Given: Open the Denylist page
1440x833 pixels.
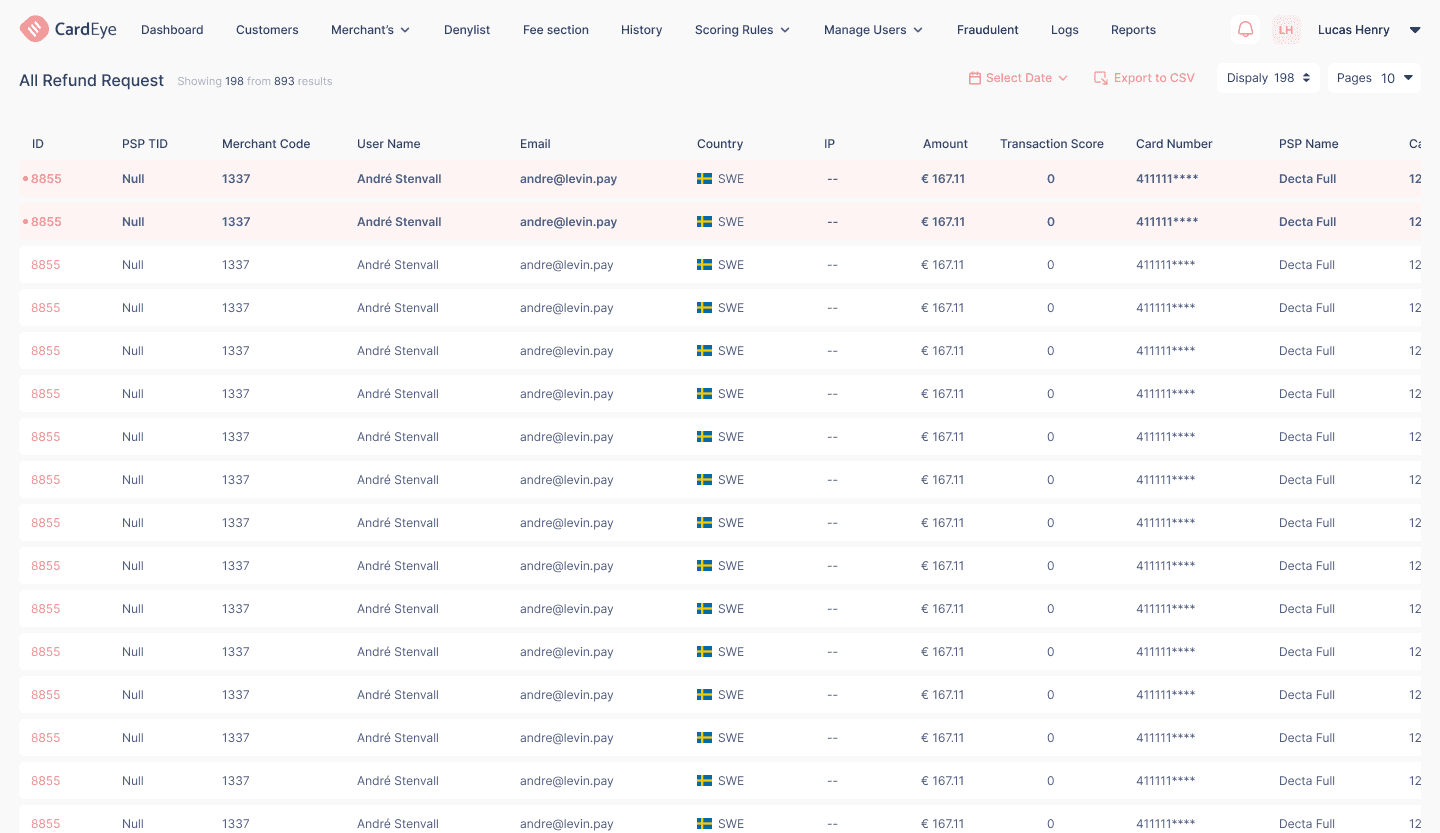Looking at the screenshot, I should (467, 30).
